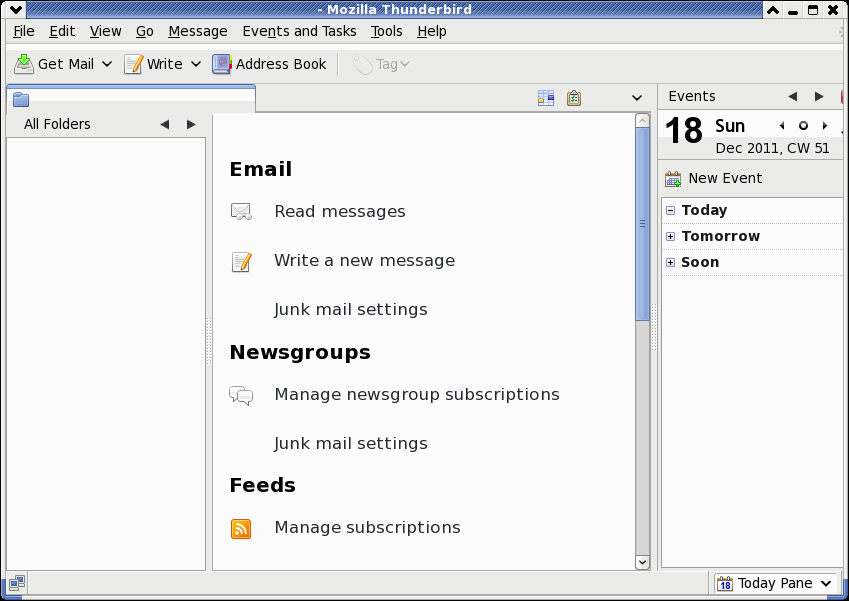Click scrollbar down arrow in content pane
The width and height of the screenshot is (849, 601).
pos(642,563)
